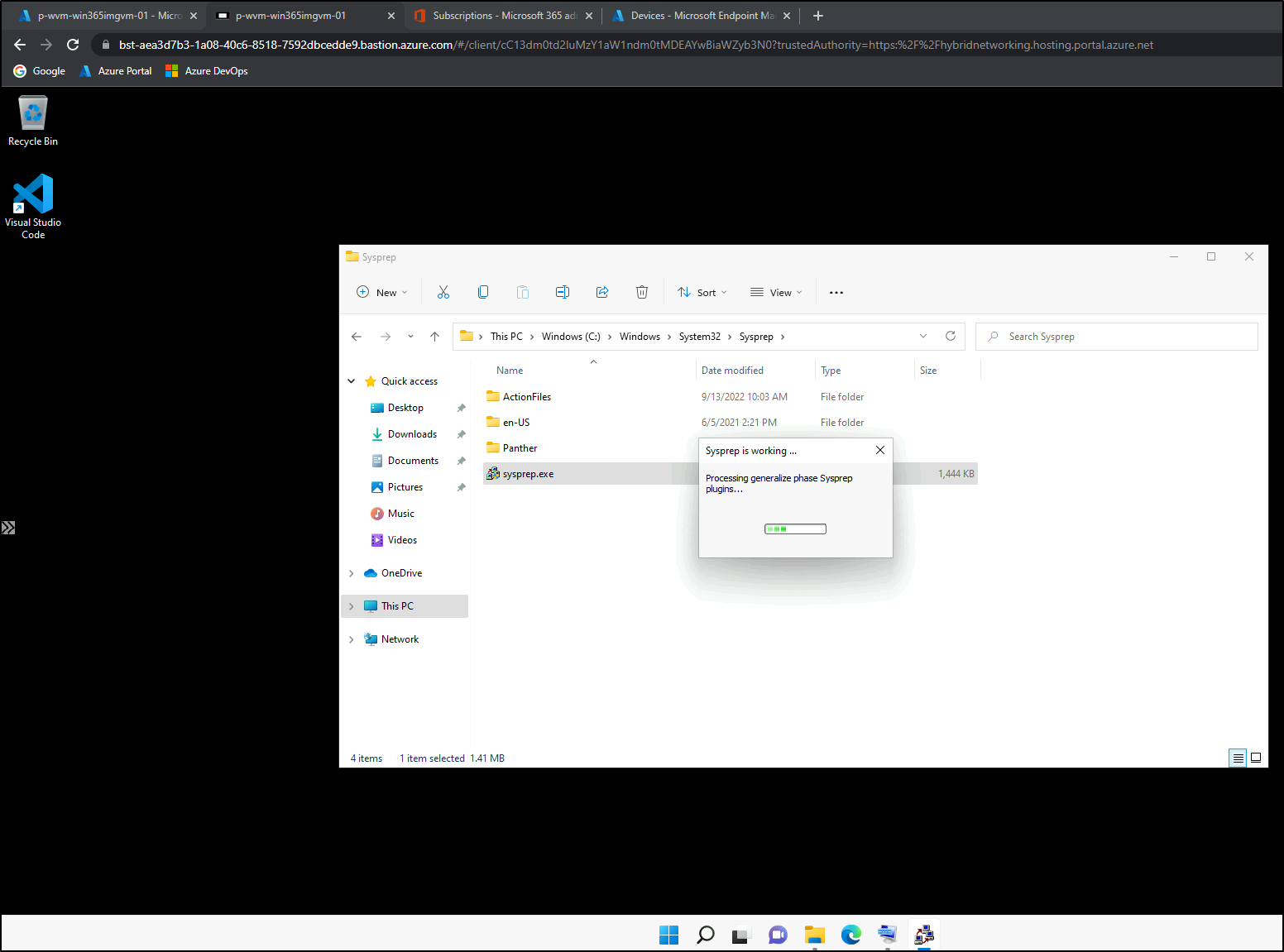Image resolution: width=1284 pixels, height=952 pixels.
Task: Open the View dropdown menu
Action: (776, 292)
